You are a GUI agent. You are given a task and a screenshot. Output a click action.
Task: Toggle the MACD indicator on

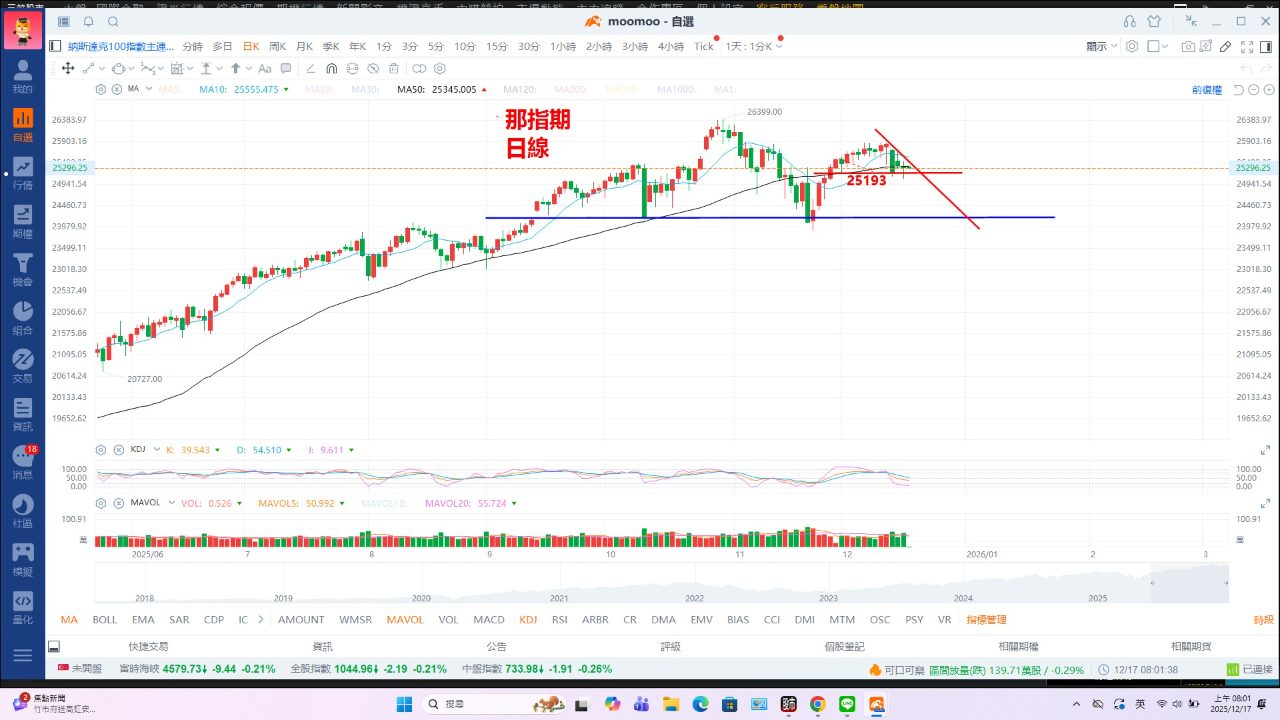click(489, 620)
